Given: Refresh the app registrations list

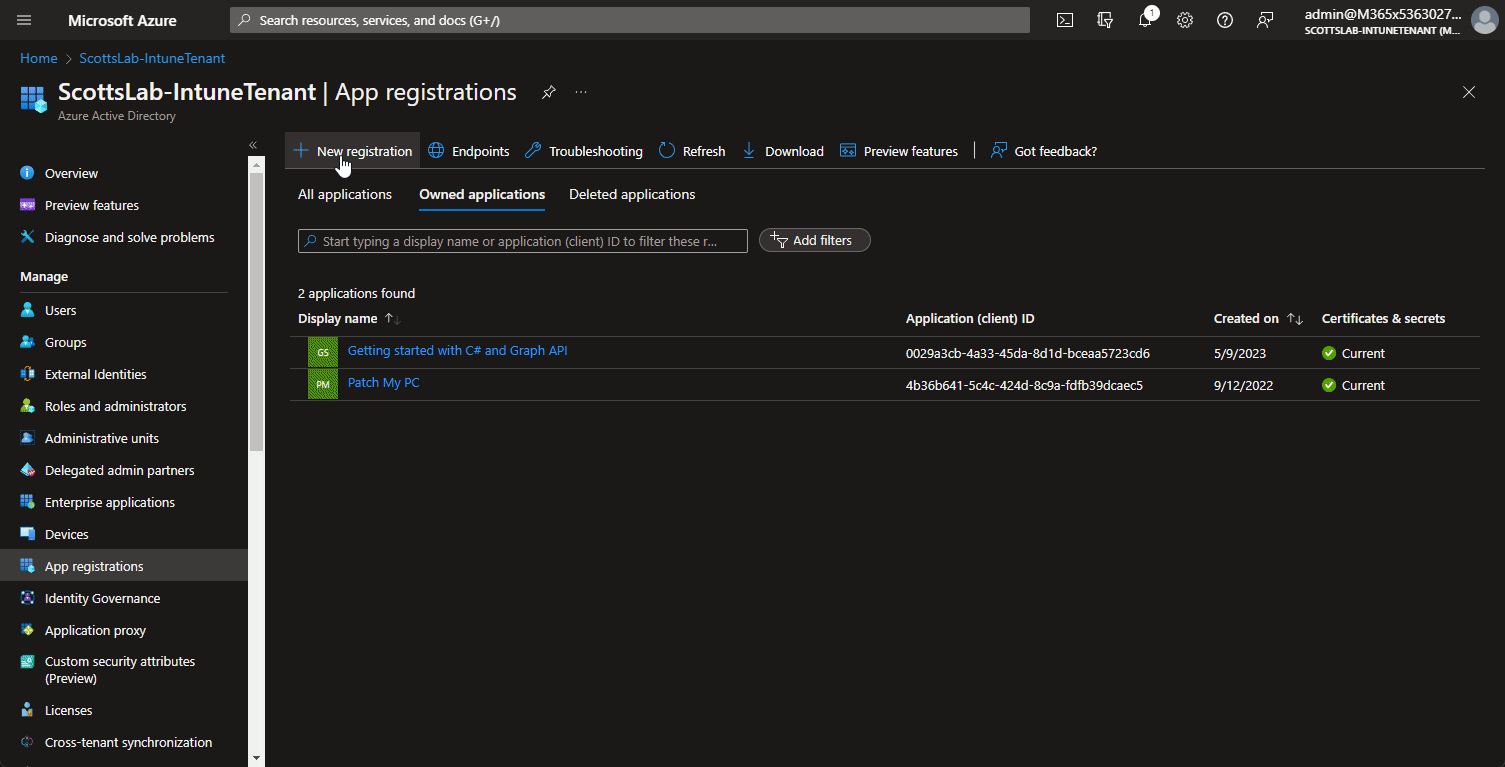Looking at the screenshot, I should coord(692,151).
